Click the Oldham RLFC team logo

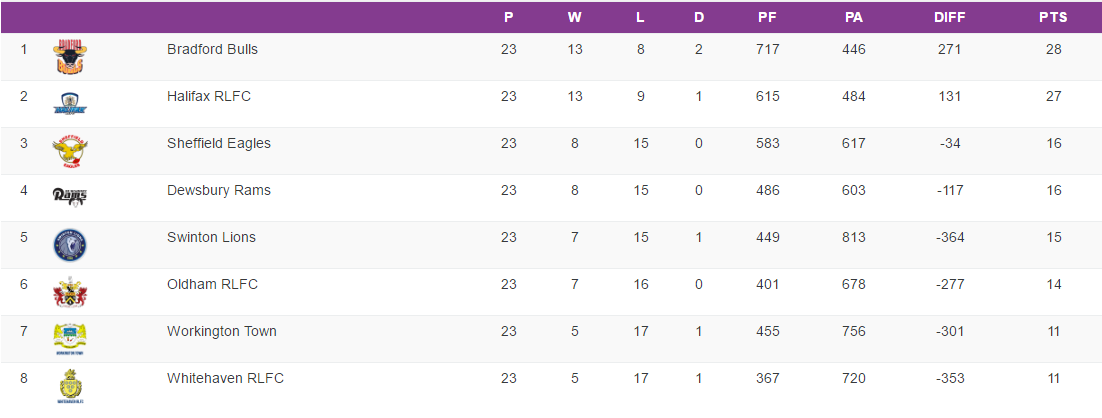click(70, 292)
